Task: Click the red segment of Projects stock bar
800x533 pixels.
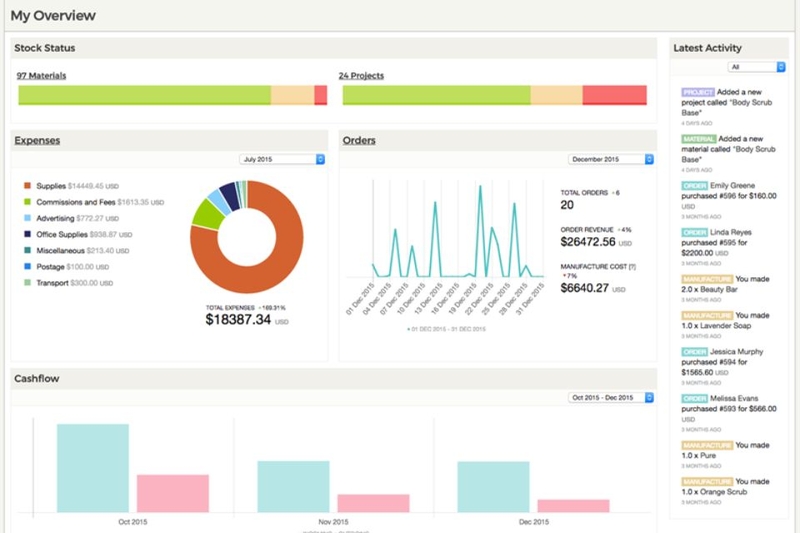Action: 614,95
